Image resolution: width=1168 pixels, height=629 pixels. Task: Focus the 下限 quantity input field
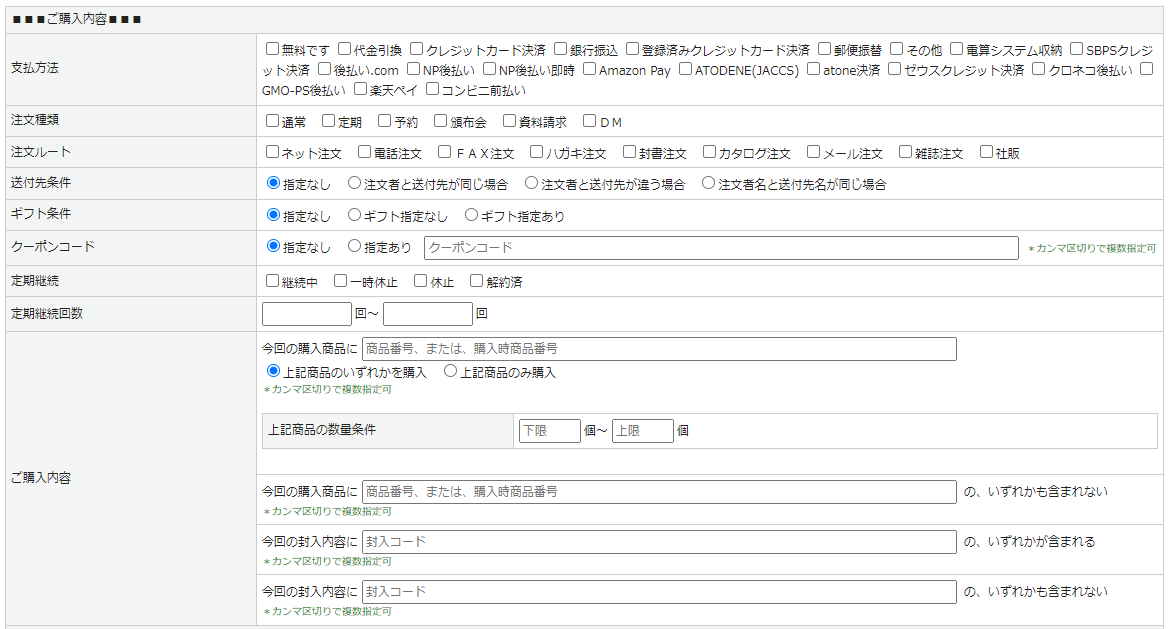(549, 431)
